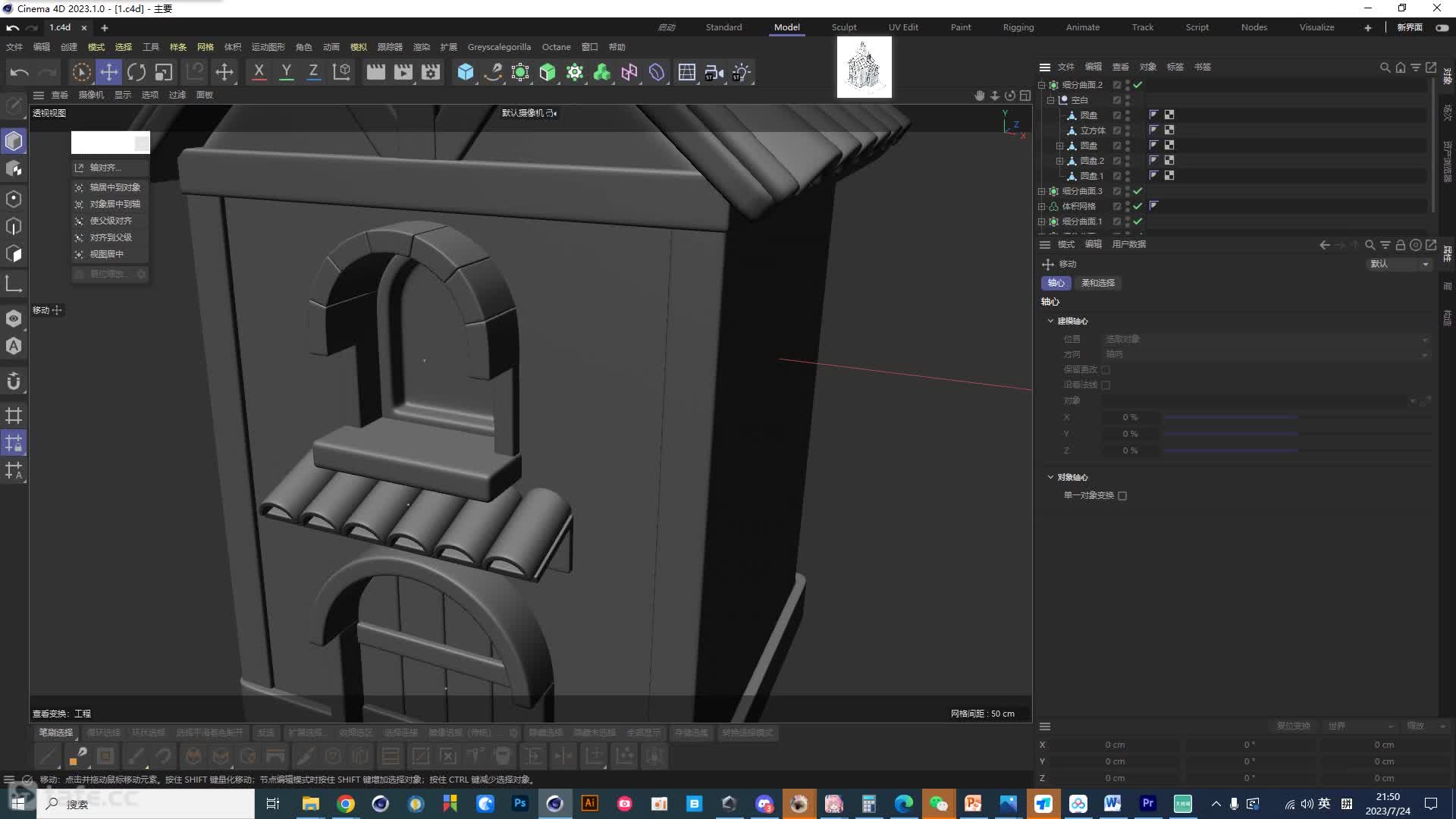Click the snap magnet icon in left sidebar

point(14,381)
